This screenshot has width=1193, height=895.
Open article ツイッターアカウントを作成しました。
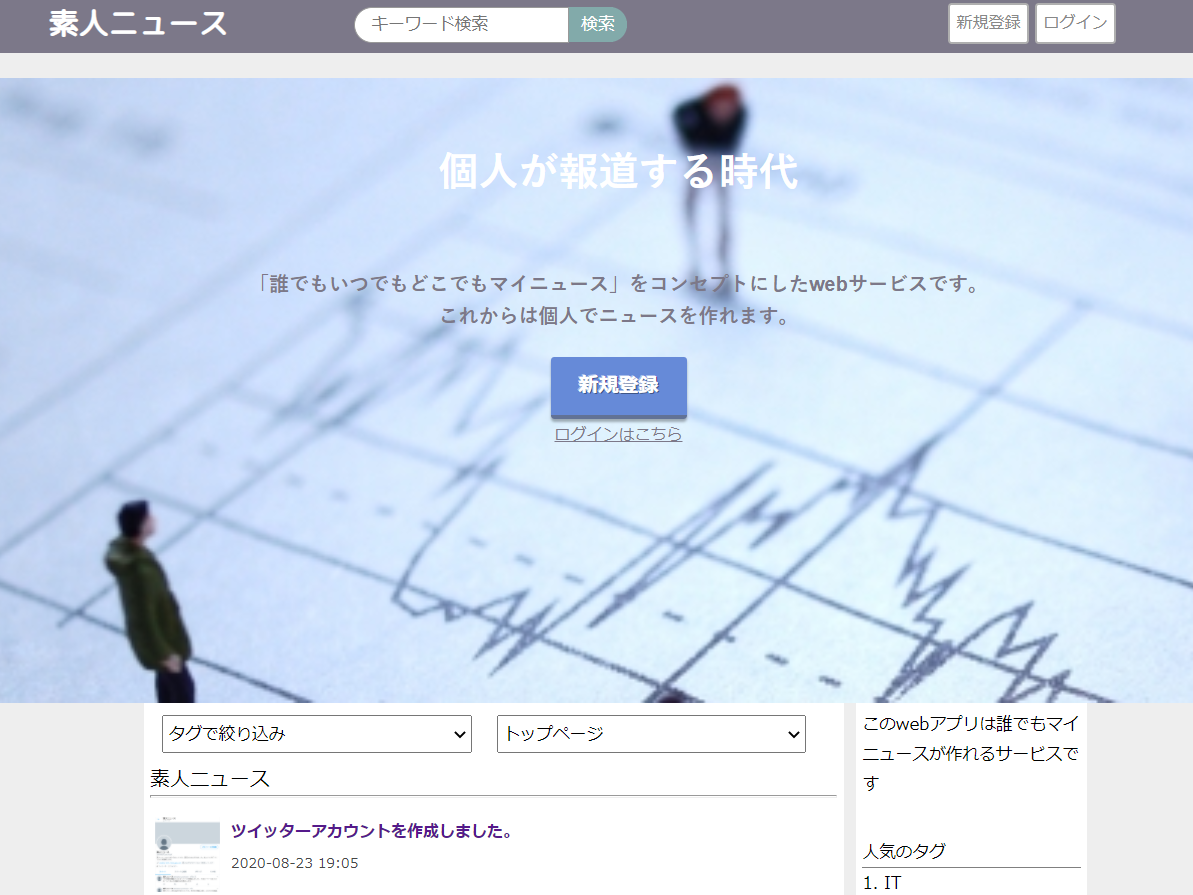(x=373, y=830)
